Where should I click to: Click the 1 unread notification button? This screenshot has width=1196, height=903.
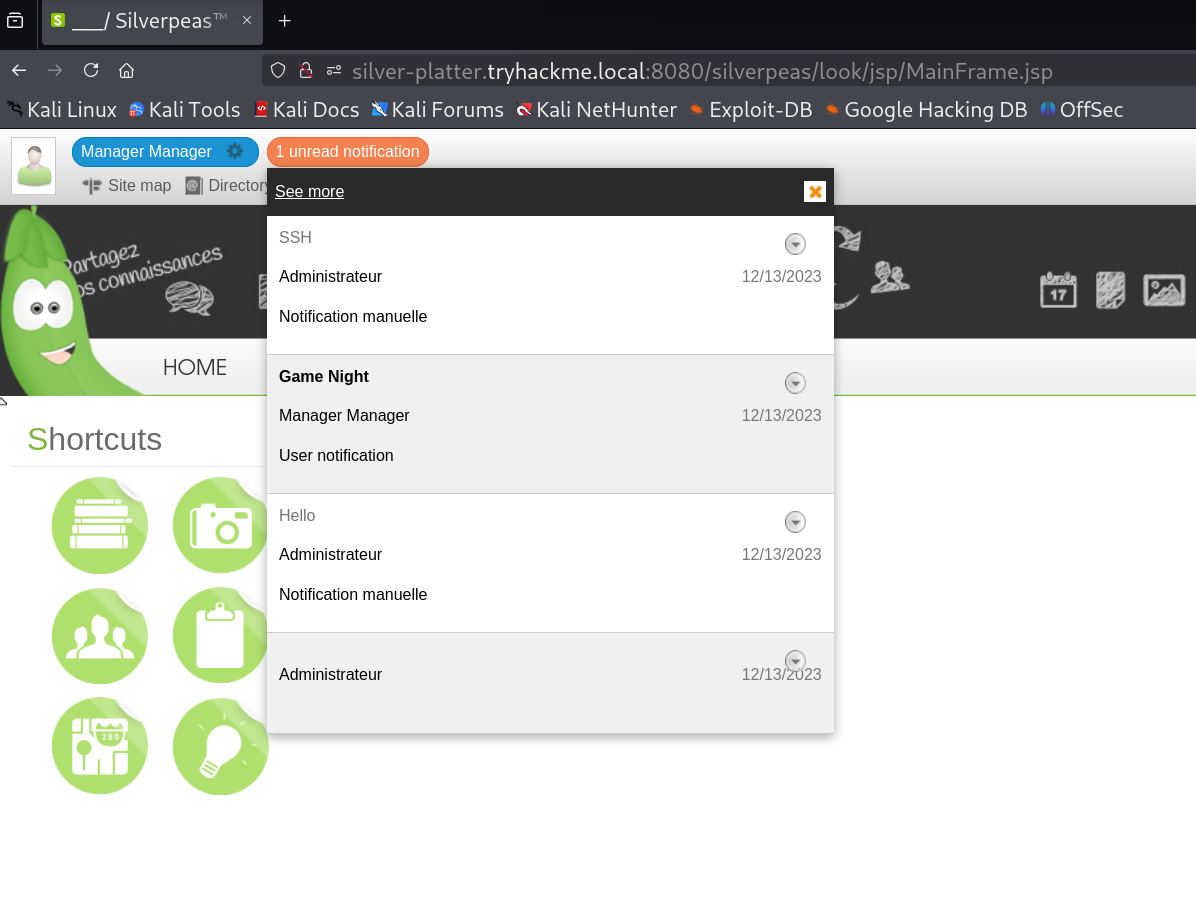[x=347, y=152]
